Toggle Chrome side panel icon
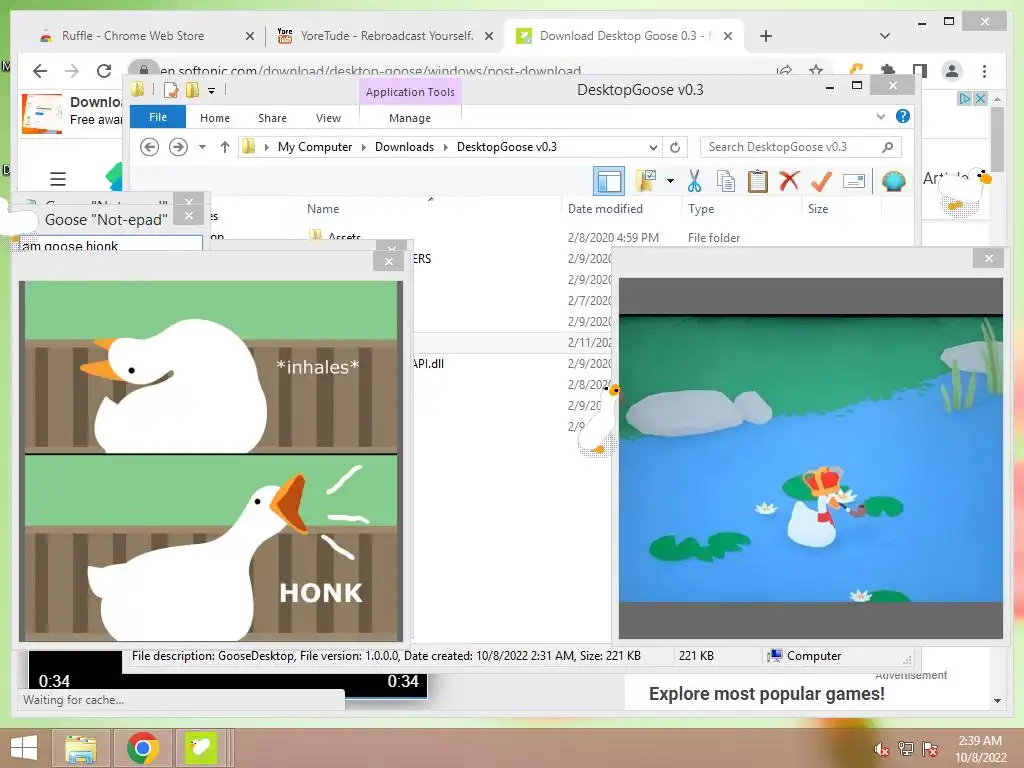1024x768 pixels. pos(920,71)
